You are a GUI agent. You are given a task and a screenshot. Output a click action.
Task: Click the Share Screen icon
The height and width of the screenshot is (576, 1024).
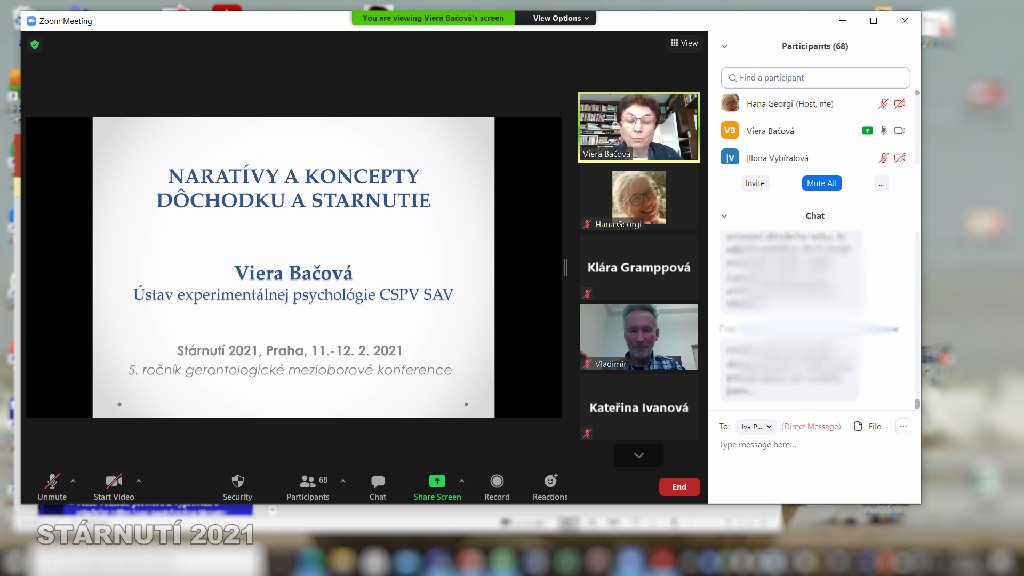pyautogui.click(x=437, y=482)
